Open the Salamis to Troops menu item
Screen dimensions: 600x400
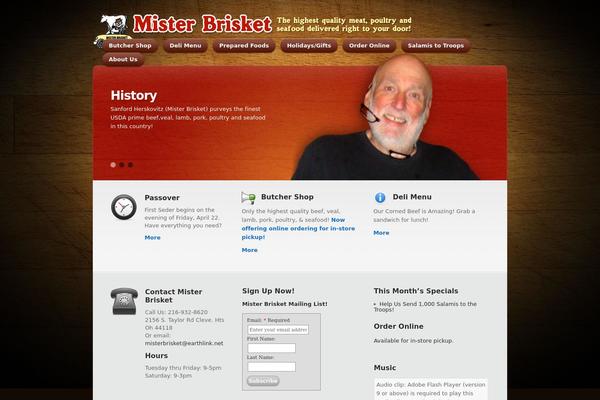tap(435, 46)
